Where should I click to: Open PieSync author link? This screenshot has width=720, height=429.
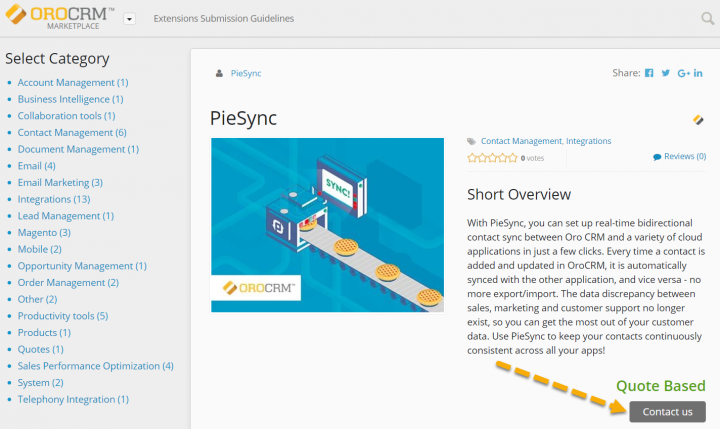(x=246, y=73)
